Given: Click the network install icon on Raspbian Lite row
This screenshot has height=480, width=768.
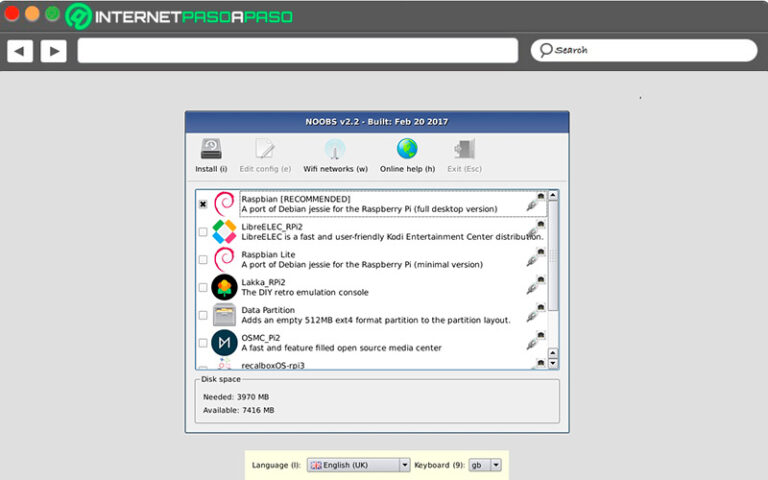Looking at the screenshot, I should tap(536, 258).
